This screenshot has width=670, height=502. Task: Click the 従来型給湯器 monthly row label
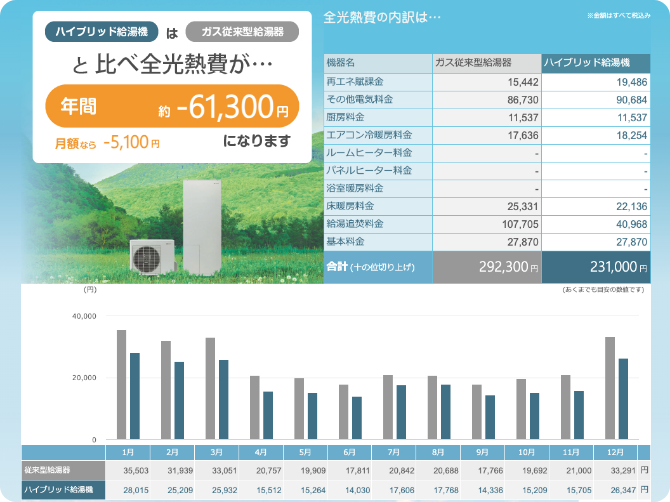tap(63, 470)
